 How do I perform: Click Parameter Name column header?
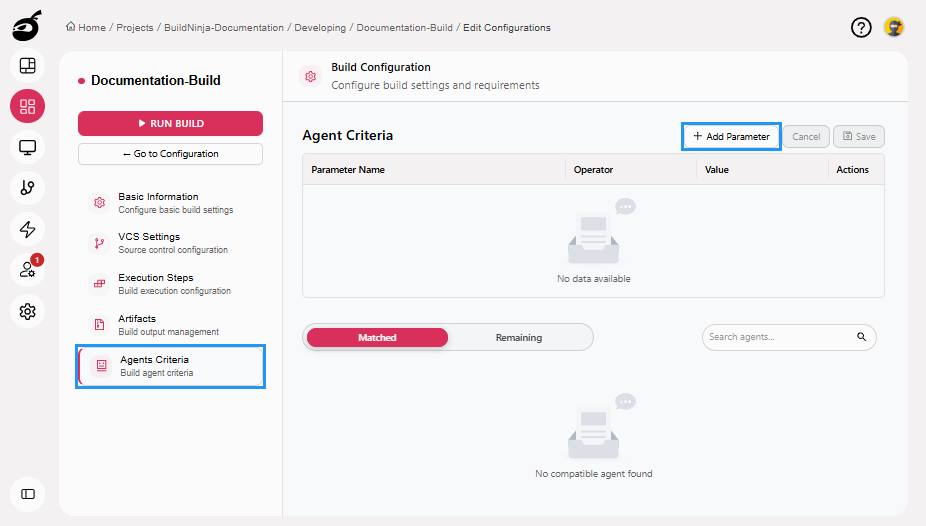point(348,169)
